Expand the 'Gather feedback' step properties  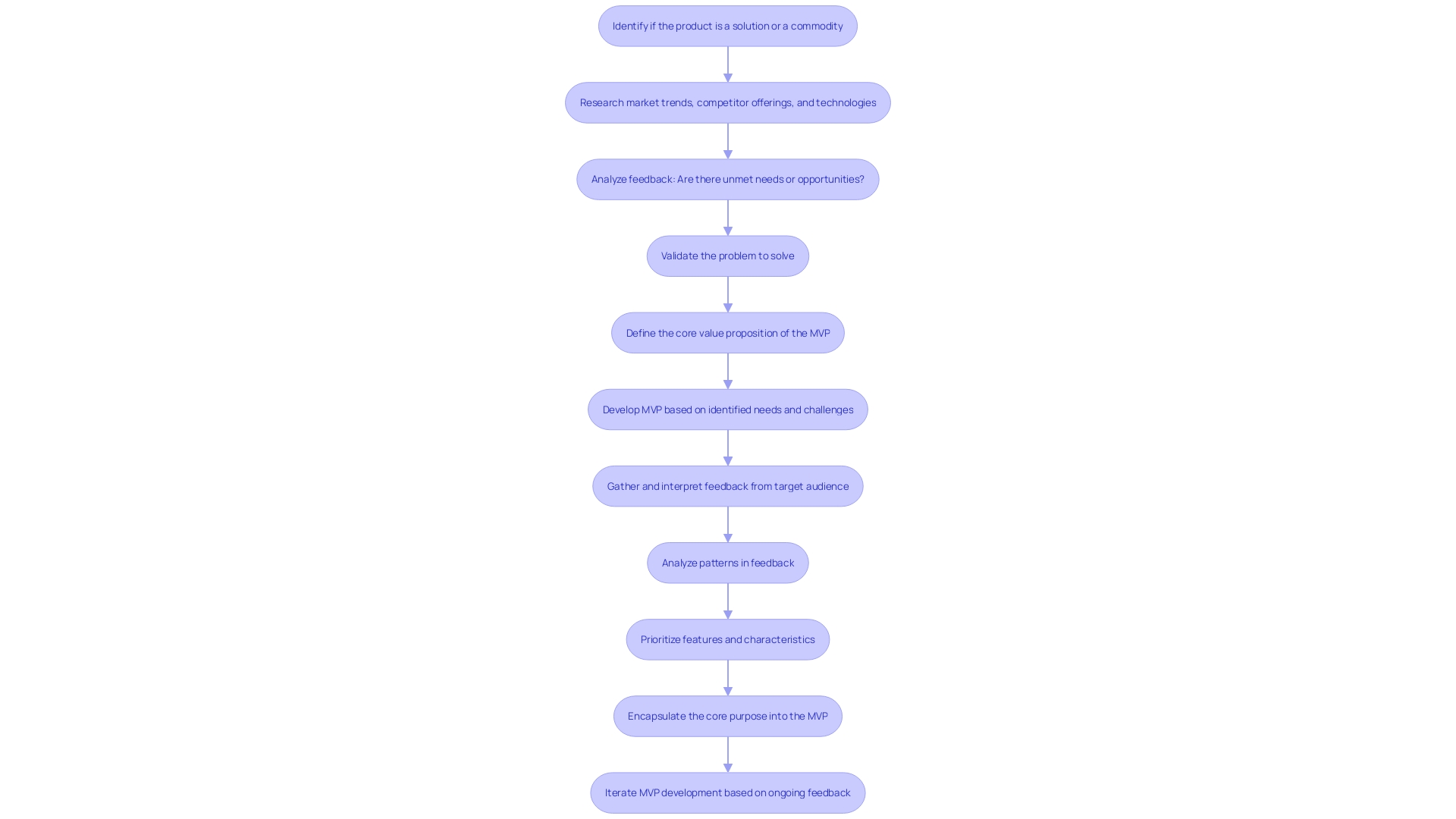tap(727, 485)
